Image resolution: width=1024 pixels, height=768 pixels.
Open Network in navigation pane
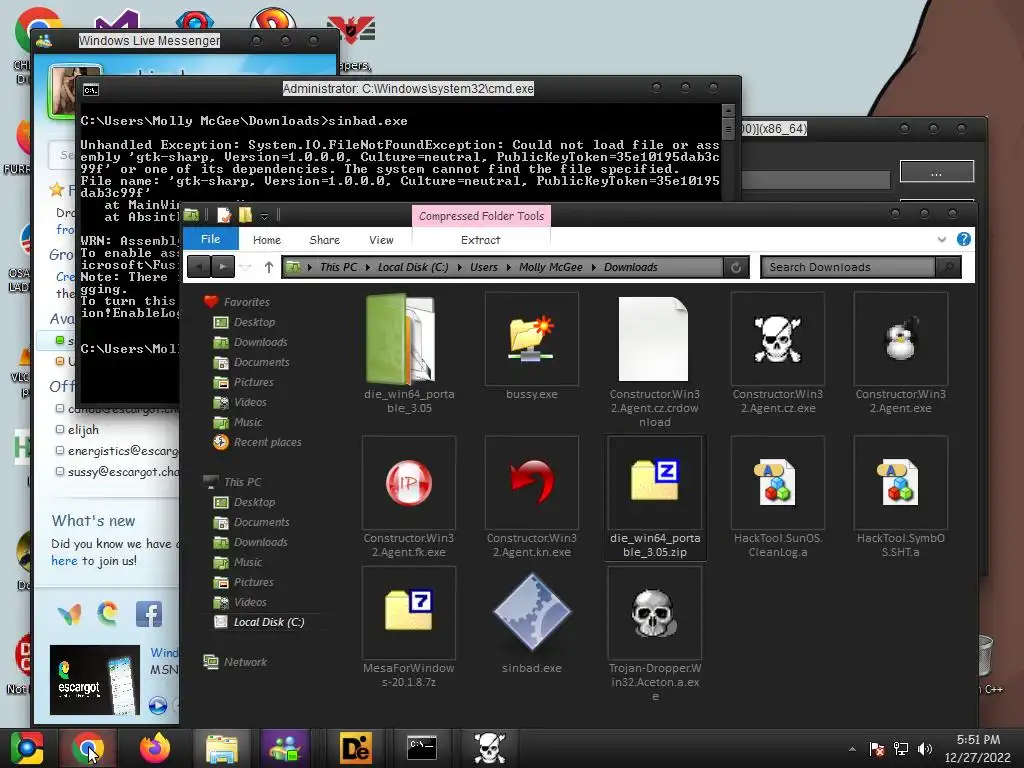click(x=245, y=662)
